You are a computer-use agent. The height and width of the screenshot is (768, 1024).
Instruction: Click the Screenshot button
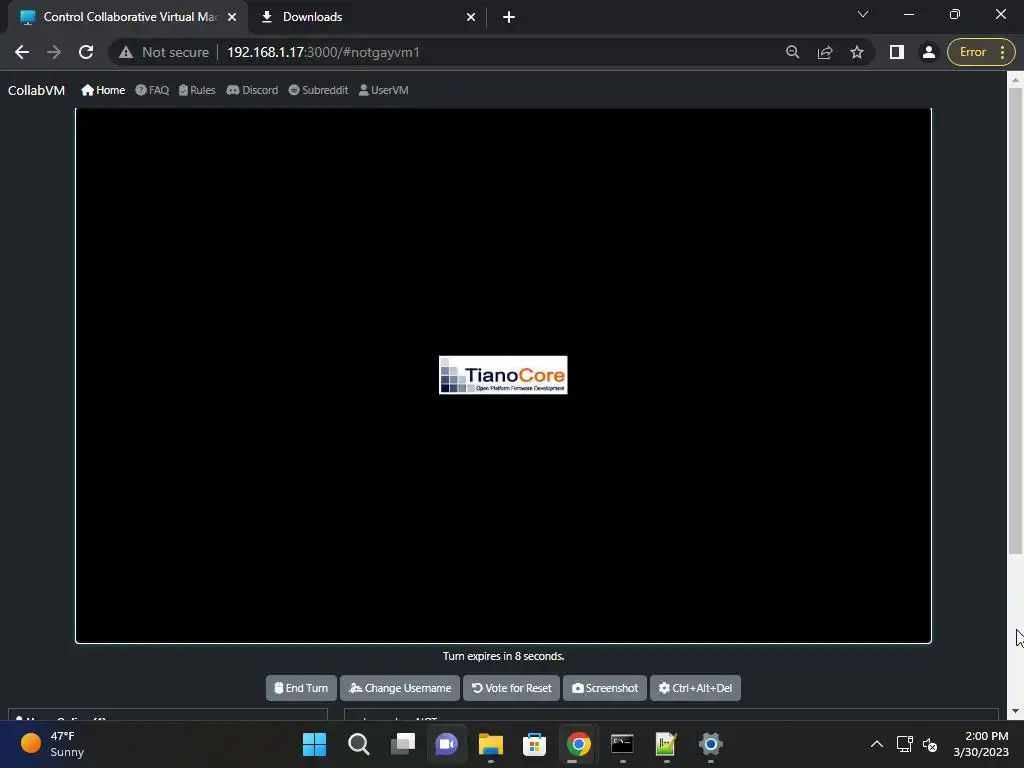(605, 688)
